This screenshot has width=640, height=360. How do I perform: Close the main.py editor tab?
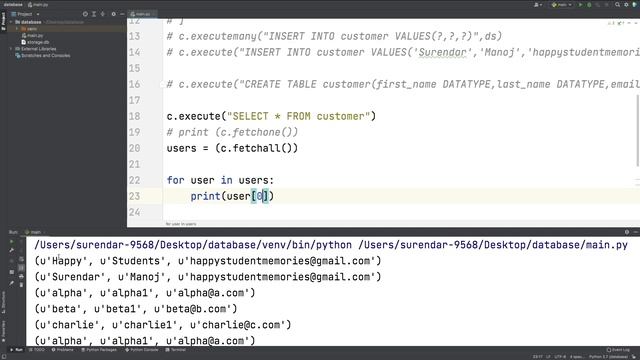154,14
